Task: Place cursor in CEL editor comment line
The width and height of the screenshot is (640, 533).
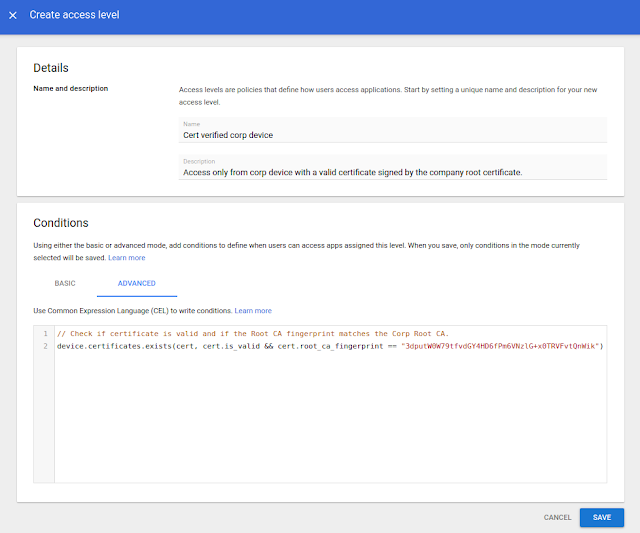Action: [253, 334]
